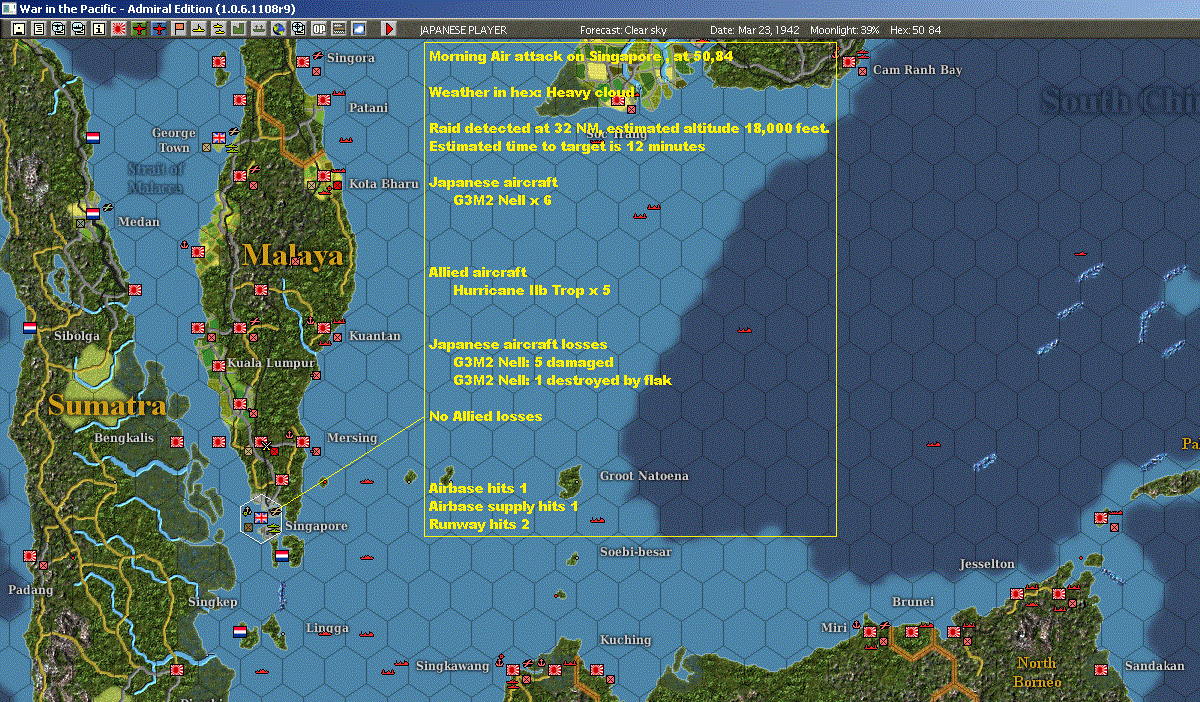The image size is (1200, 702).
Task: Click the globe toolbar icon
Action: pos(278,29)
